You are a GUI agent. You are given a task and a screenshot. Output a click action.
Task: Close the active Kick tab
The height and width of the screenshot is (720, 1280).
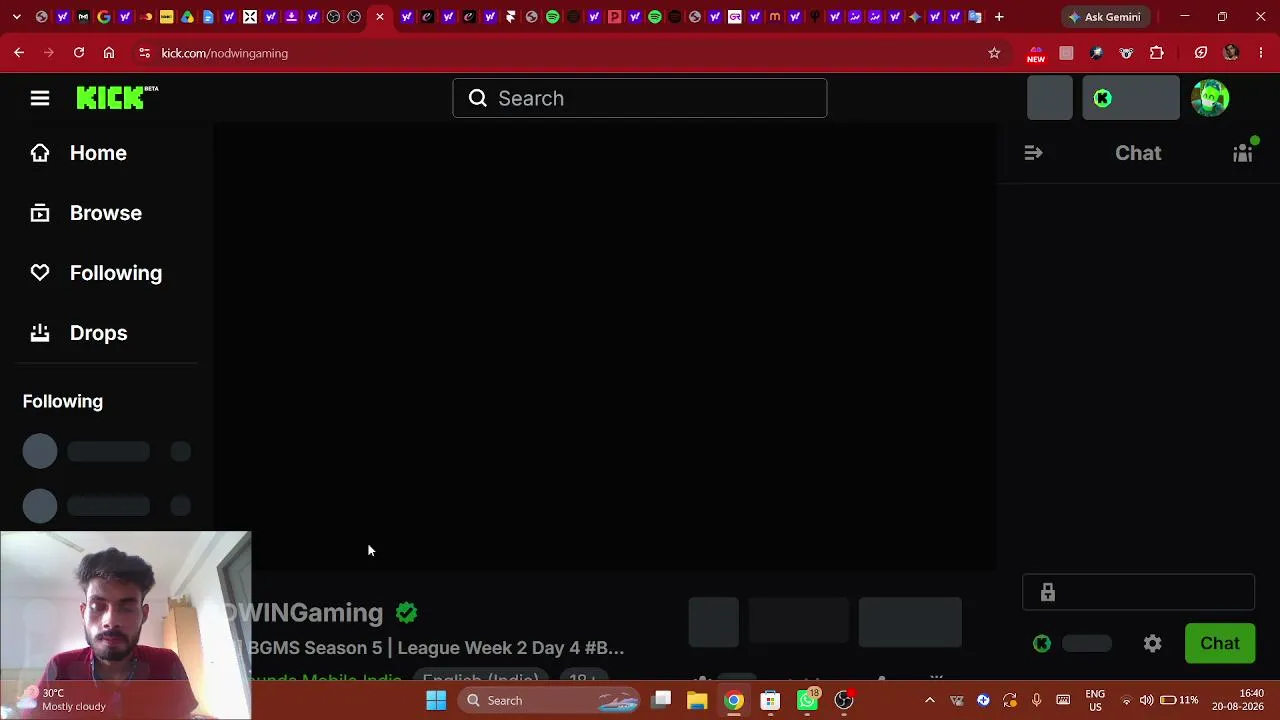point(380,17)
